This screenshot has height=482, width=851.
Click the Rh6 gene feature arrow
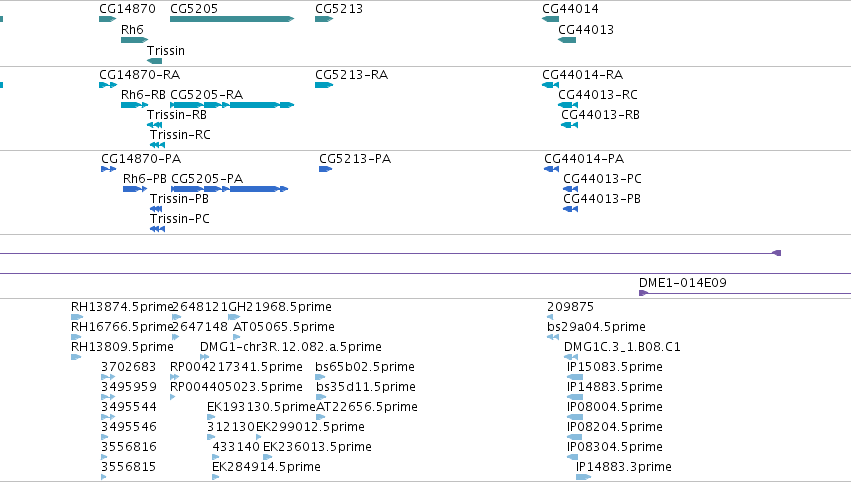tap(134, 40)
